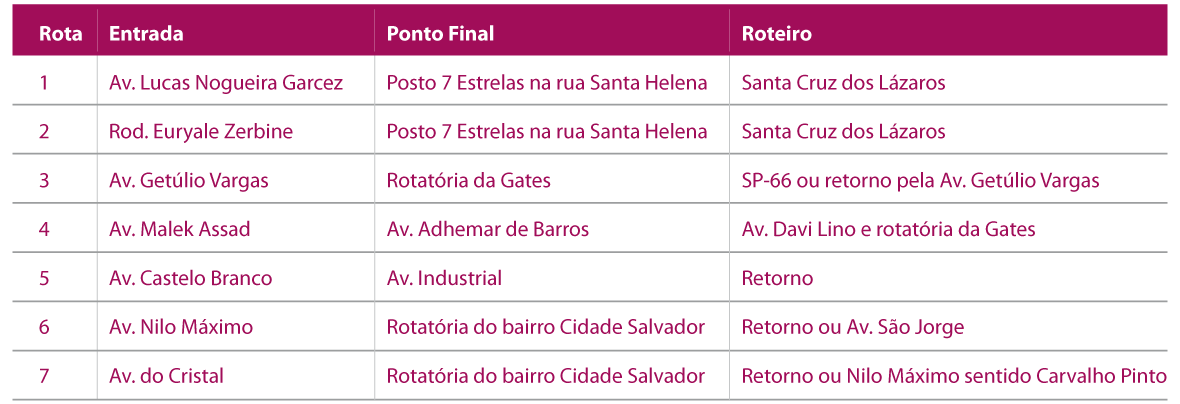Click the Roteiro column header

(776, 33)
